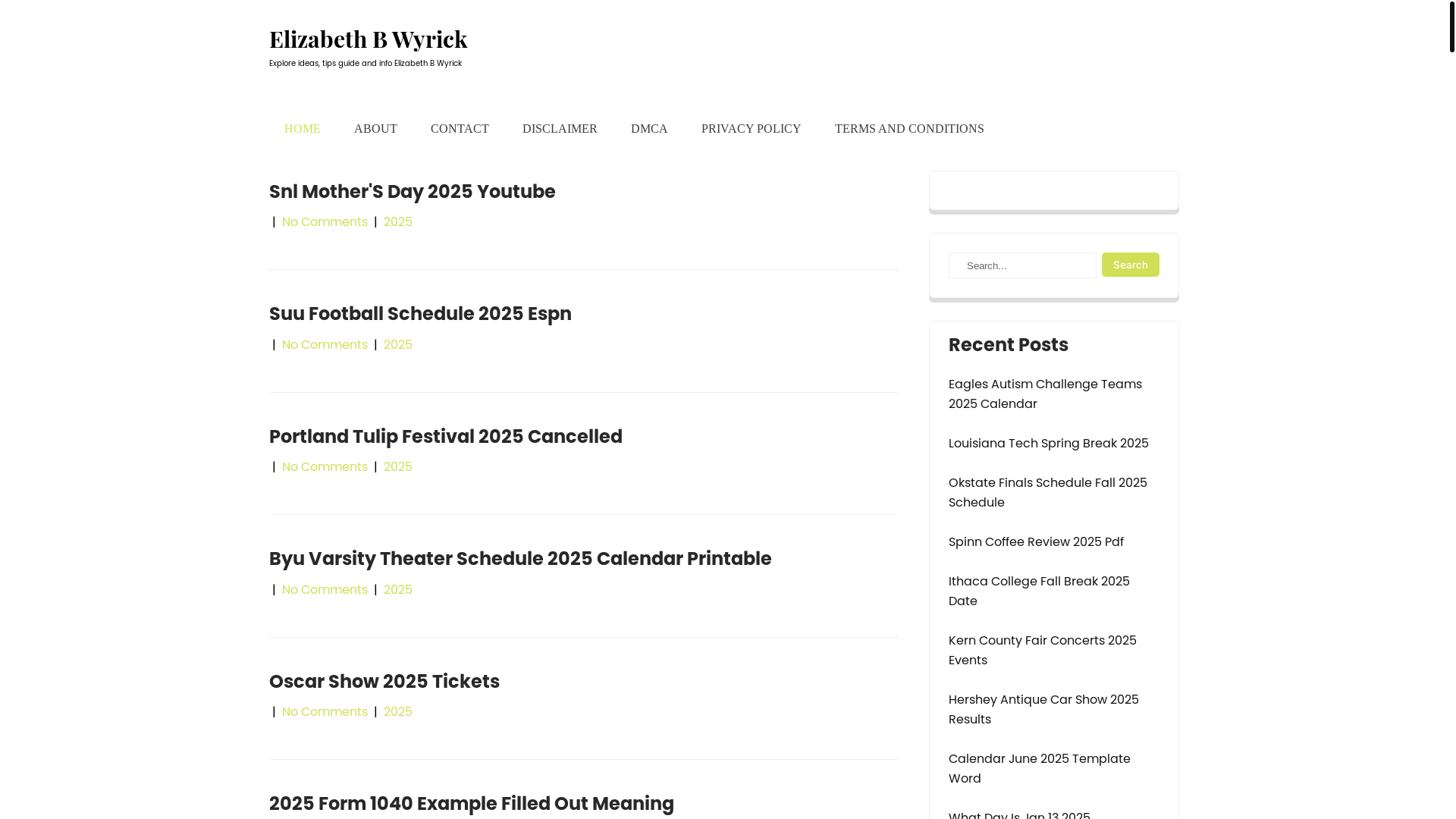
Task: Open the TERMS AND CONDITIONS page
Action: point(909,129)
